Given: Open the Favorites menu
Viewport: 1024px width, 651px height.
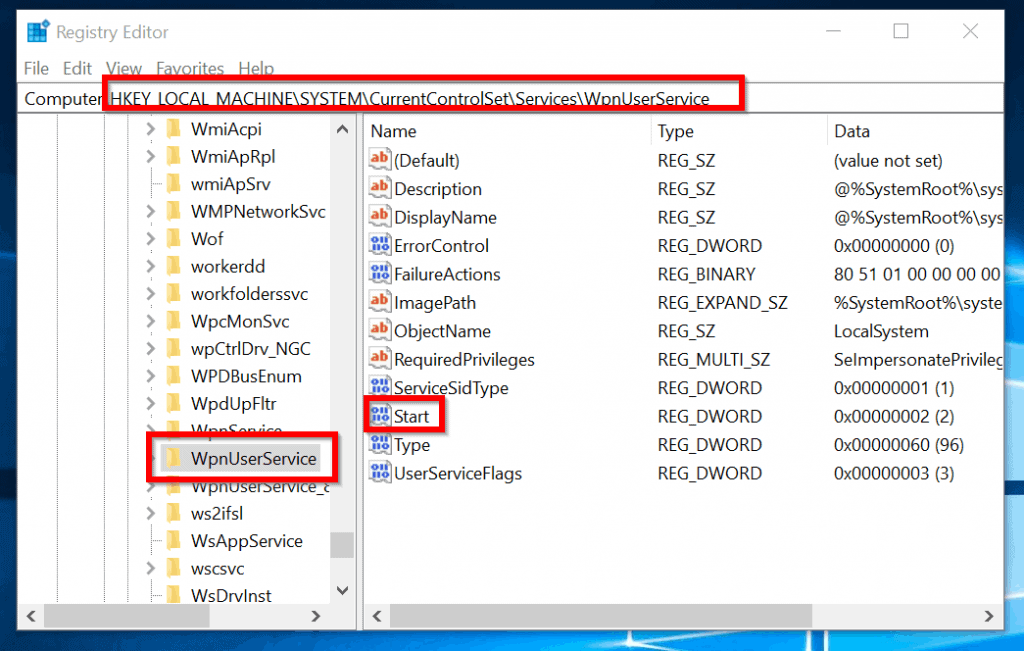Looking at the screenshot, I should (190, 68).
